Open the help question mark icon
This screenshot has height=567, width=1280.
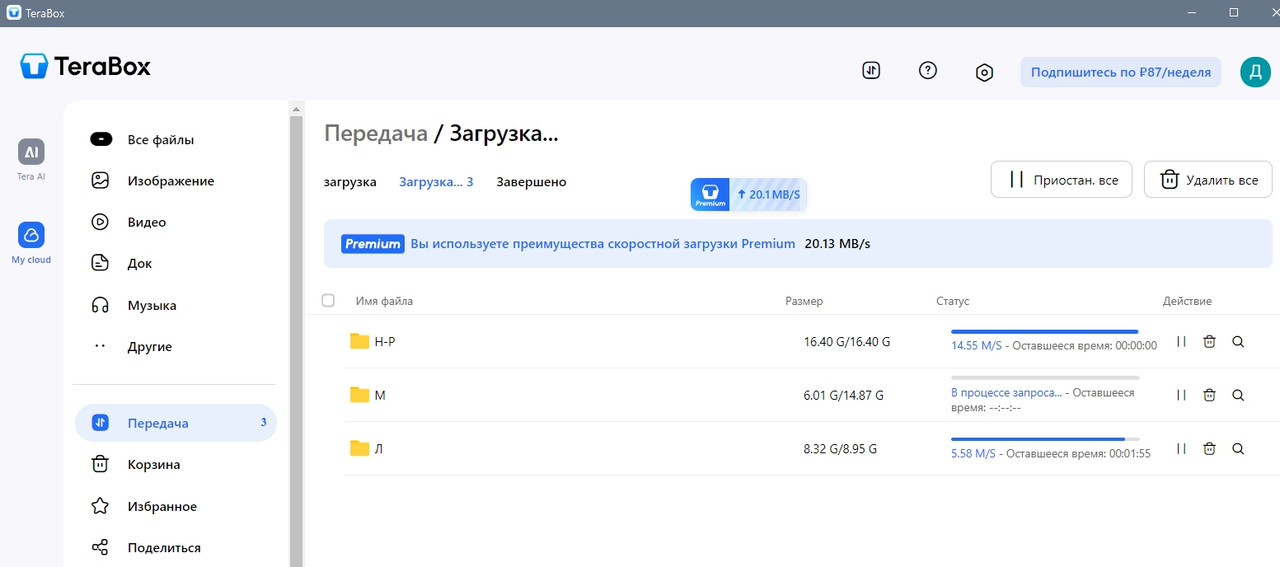pos(928,71)
